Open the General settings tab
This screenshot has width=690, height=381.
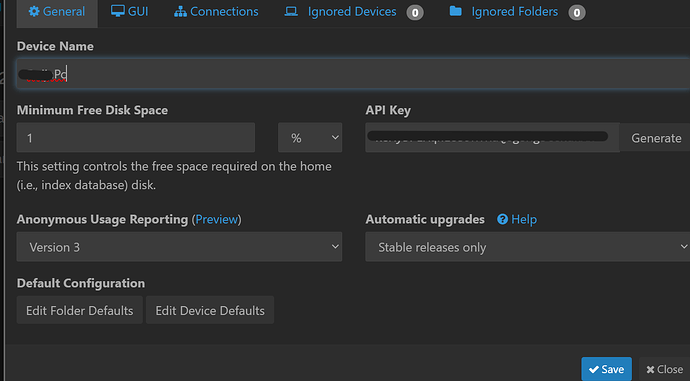pos(57,12)
